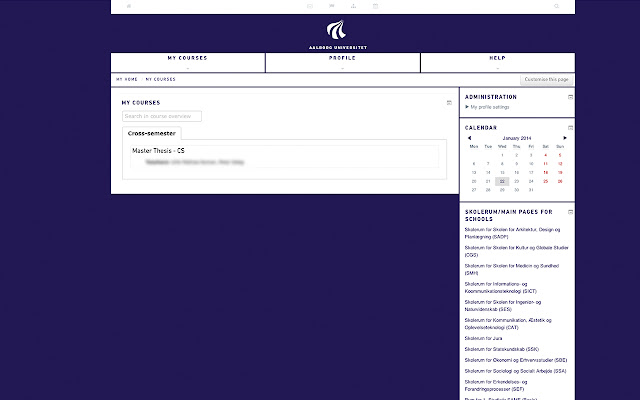
Task: Click the Search in course overview field
Action: coord(162,116)
